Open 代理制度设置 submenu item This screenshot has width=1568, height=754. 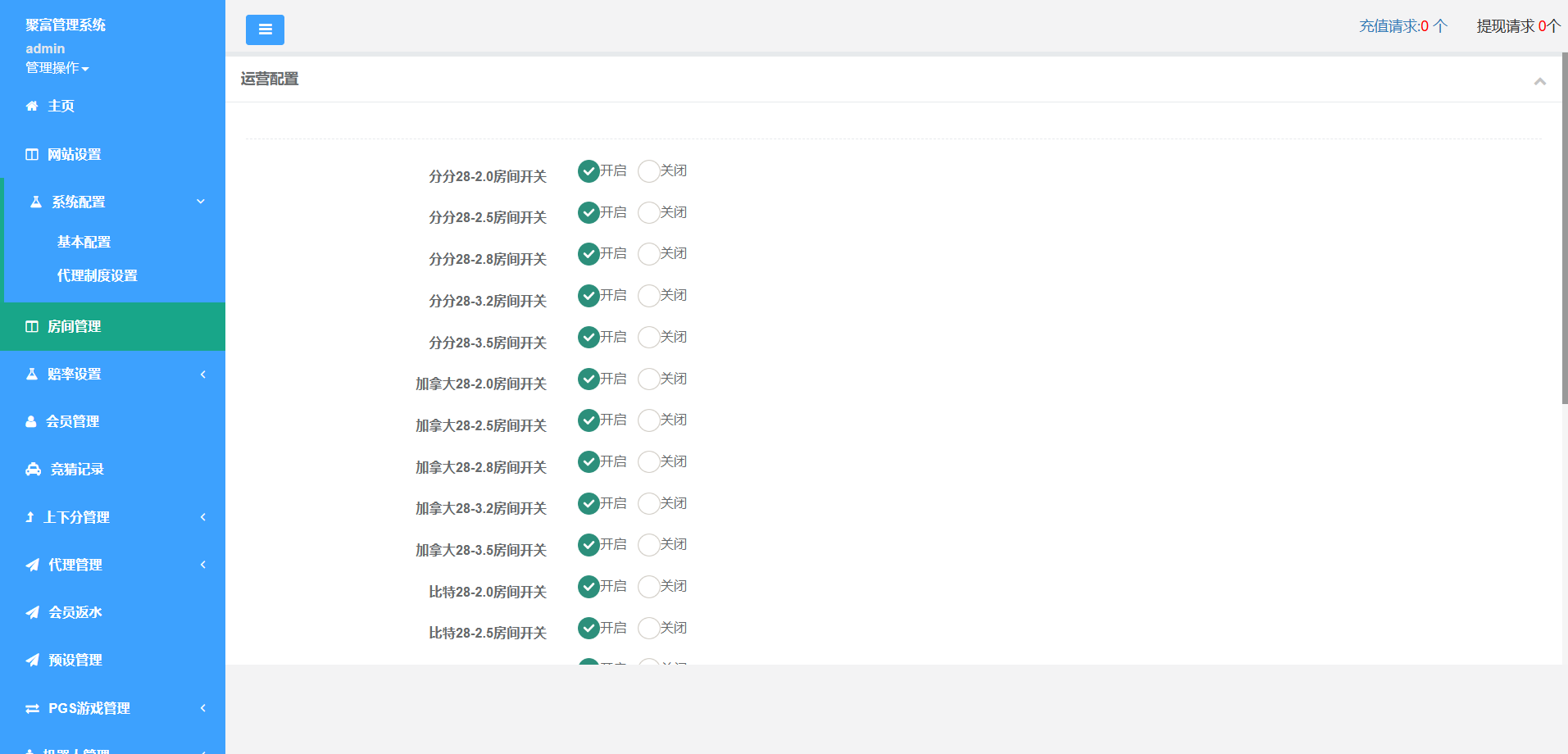[97, 275]
